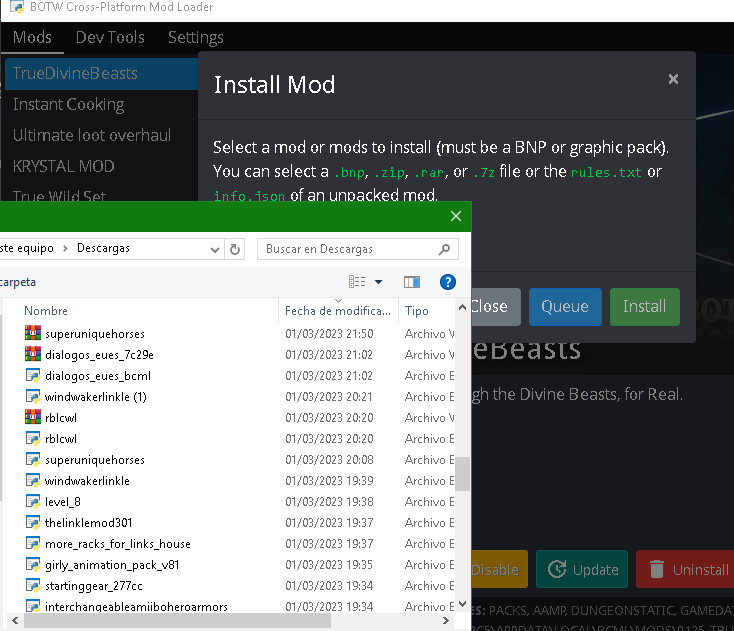
Task: Click the trash icon on Uninstall button
Action: click(x=657, y=570)
